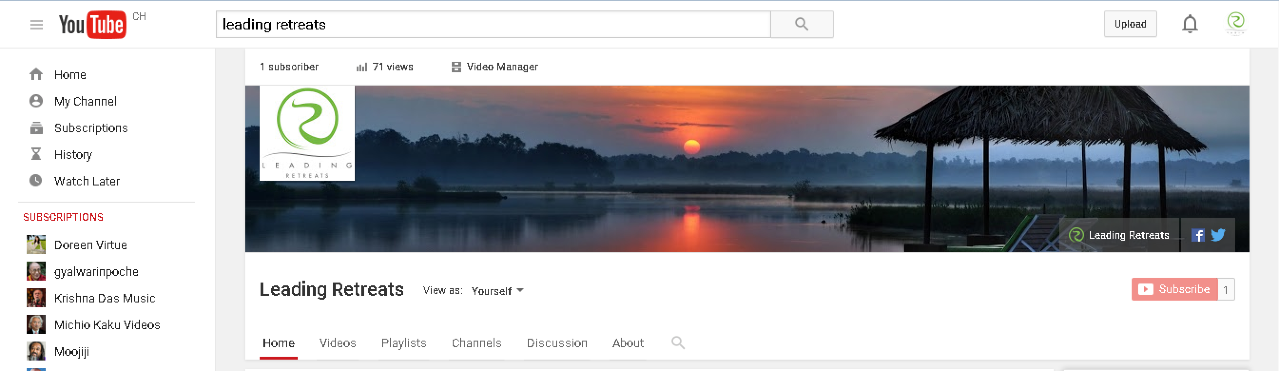1279x371 pixels.
Task: Switch to the Home channel tab
Action: pos(278,343)
